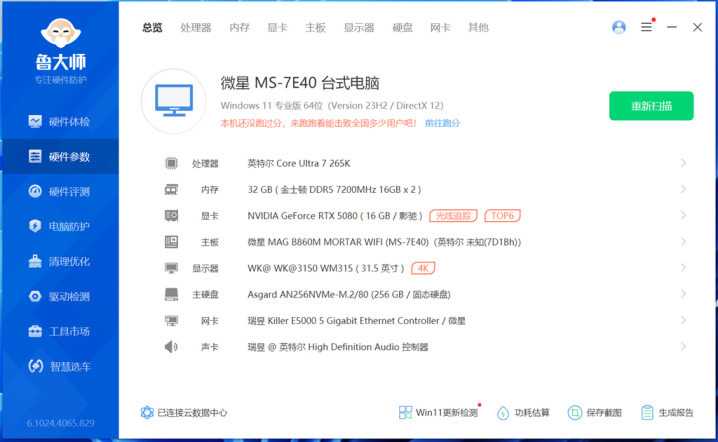Click the desktop computer monitor icon
718x442 pixels.
(x=174, y=101)
